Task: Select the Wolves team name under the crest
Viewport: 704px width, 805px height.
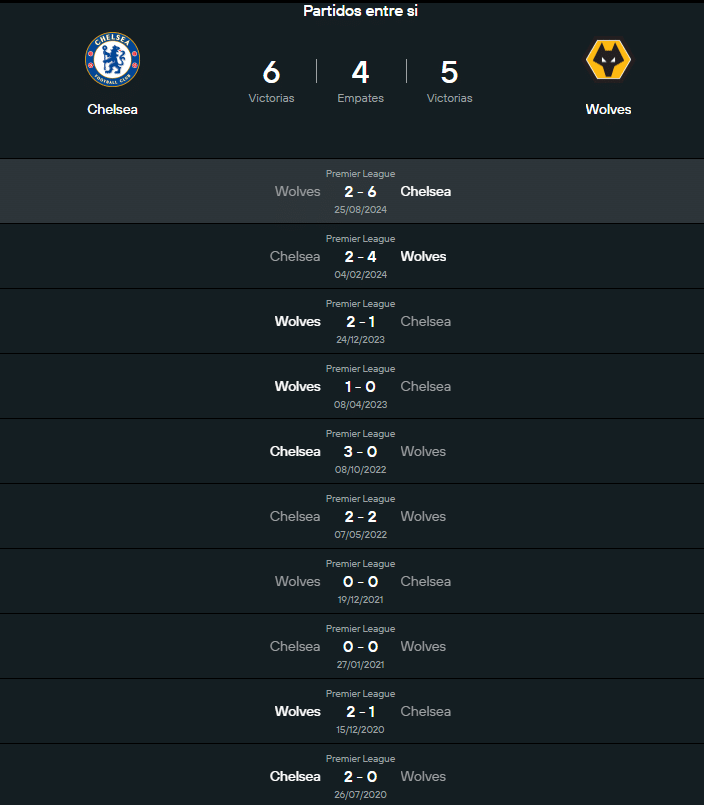Action: pyautogui.click(x=608, y=110)
